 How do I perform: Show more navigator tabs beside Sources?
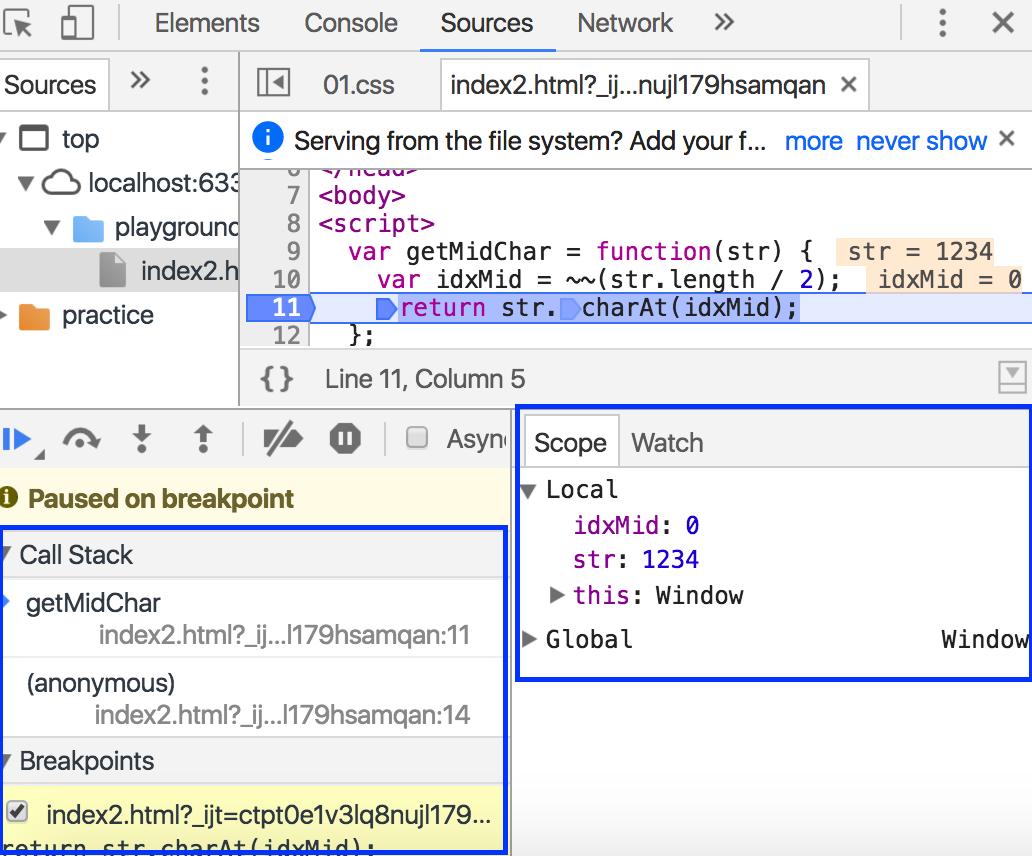tap(140, 81)
